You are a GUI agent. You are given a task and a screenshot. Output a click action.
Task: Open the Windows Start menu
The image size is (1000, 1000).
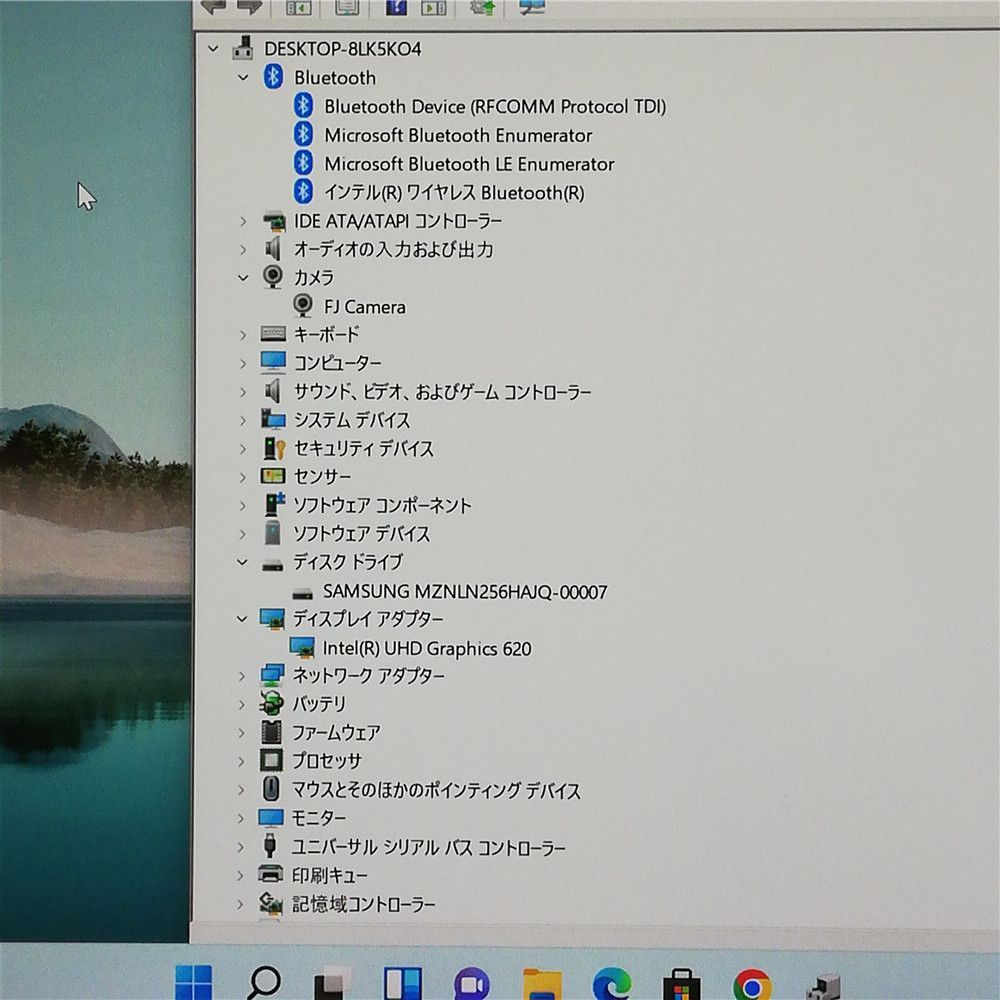(x=194, y=984)
